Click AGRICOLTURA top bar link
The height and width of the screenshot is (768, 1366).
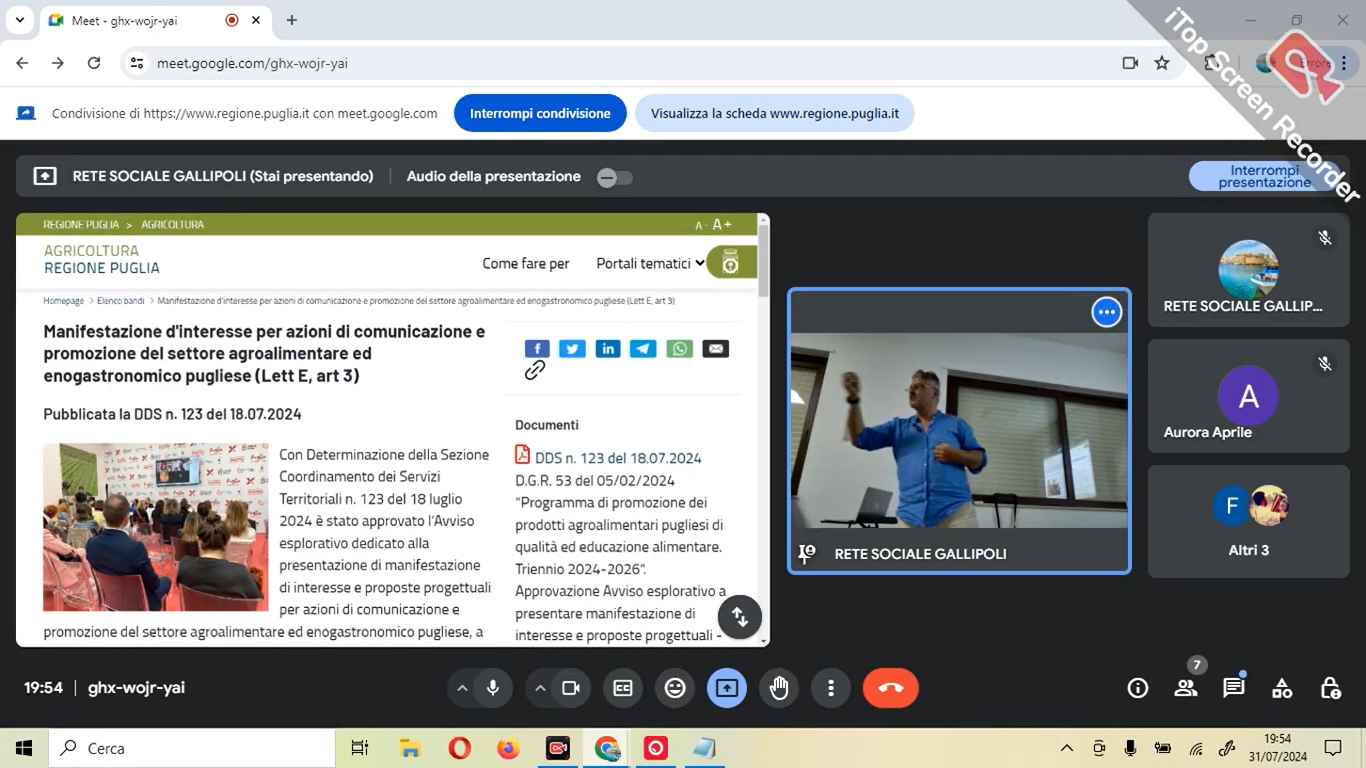click(172, 225)
